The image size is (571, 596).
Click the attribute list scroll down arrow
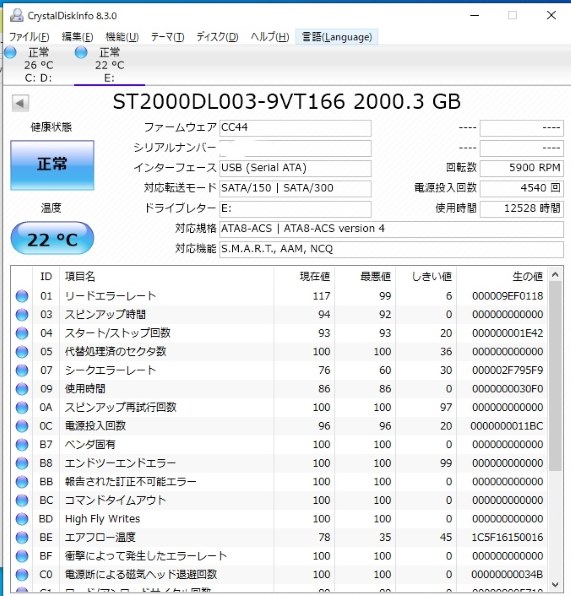[x=555, y=584]
